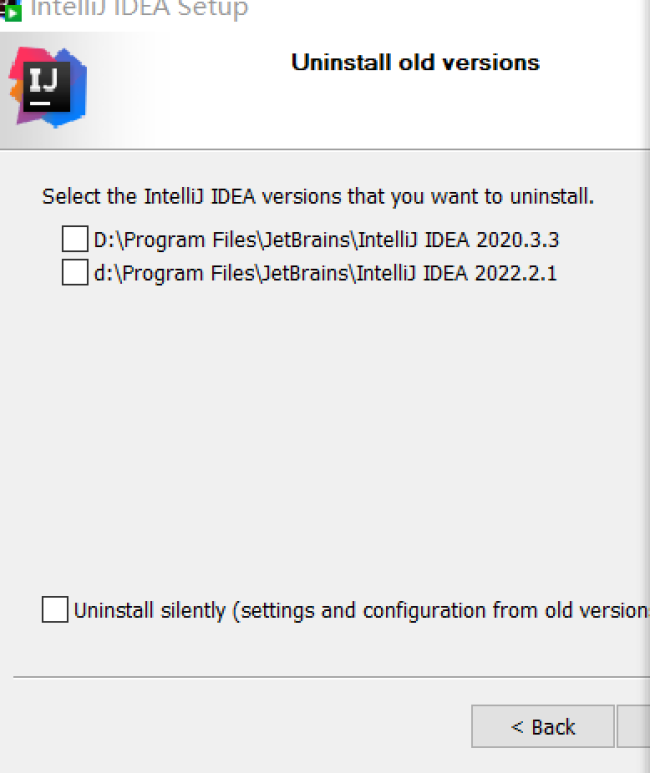Click the Uninstall old versions heading
The image size is (650, 773).
pos(415,63)
